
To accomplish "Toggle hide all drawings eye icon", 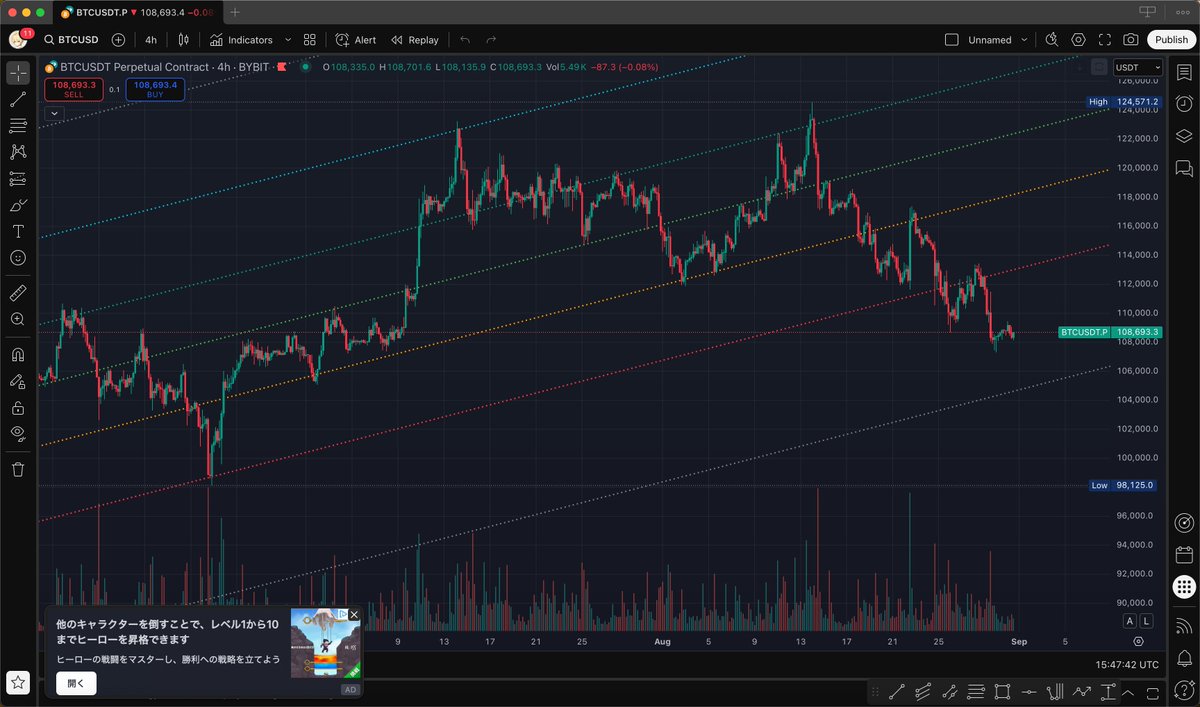I will click(18, 433).
